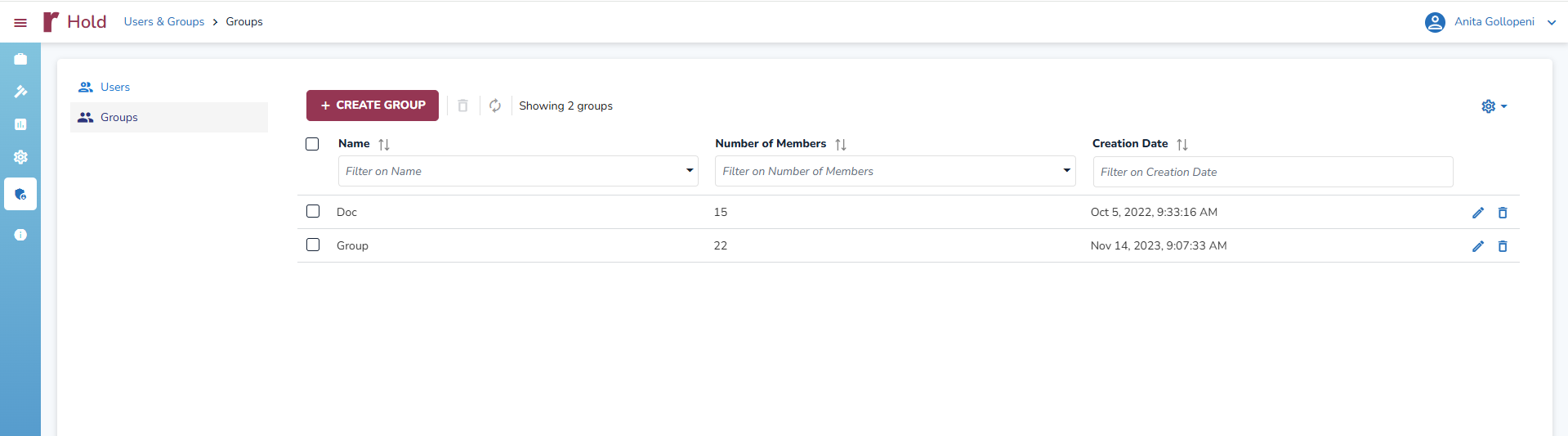The height and width of the screenshot is (436, 1568).
Task: Tick the checkbox for Group row
Action: tap(313, 245)
